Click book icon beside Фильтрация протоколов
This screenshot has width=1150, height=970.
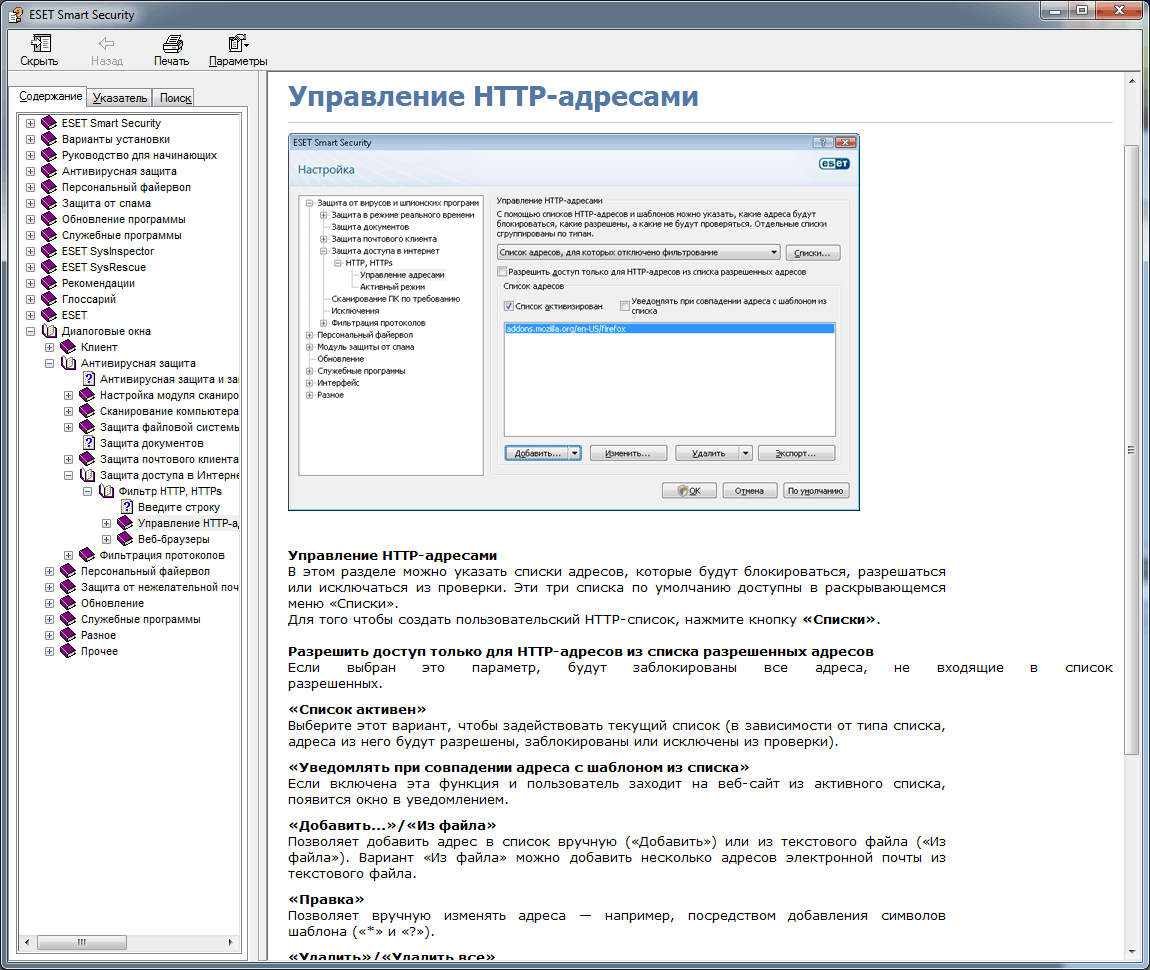click(x=87, y=555)
